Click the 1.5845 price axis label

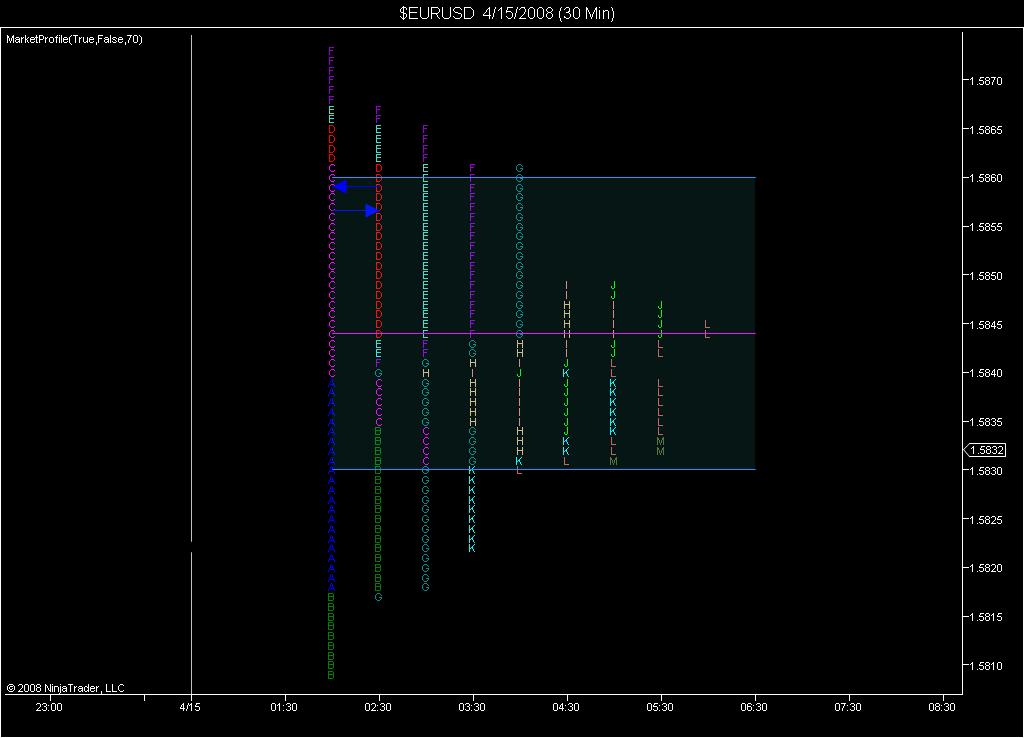click(986, 325)
